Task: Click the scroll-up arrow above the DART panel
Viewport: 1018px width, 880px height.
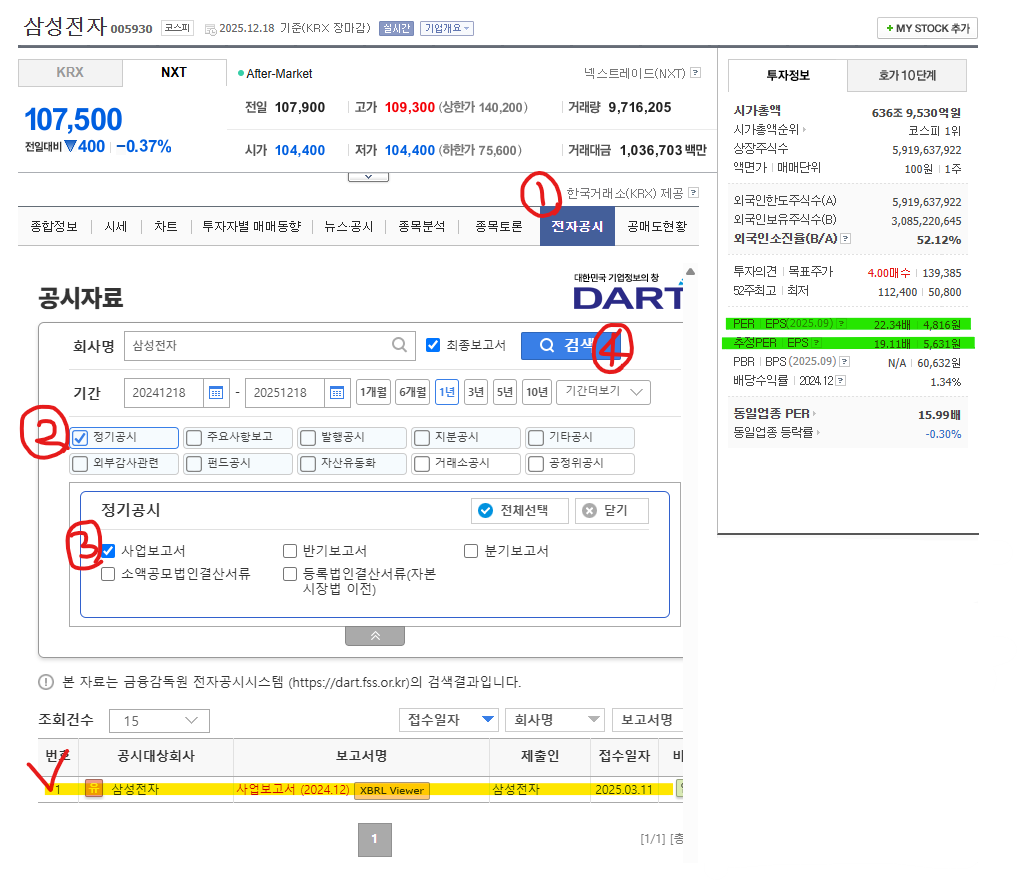Action: click(691, 271)
